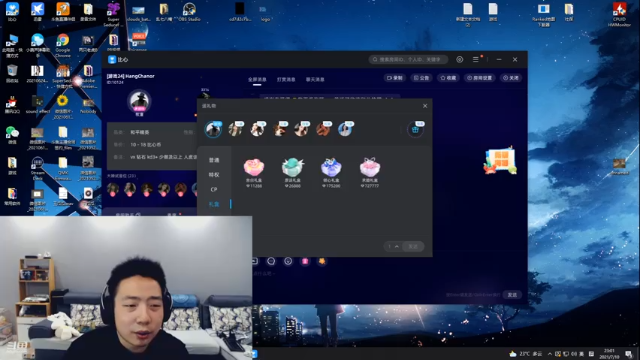Select the 普通 gift category tab
The width and height of the screenshot is (640, 360).
214,160
